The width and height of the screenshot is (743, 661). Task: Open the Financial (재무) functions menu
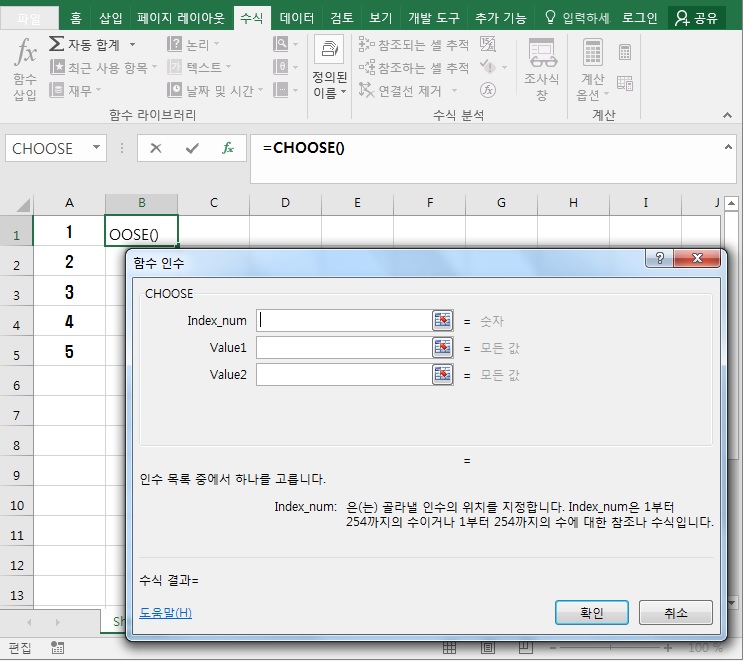click(x=75, y=90)
